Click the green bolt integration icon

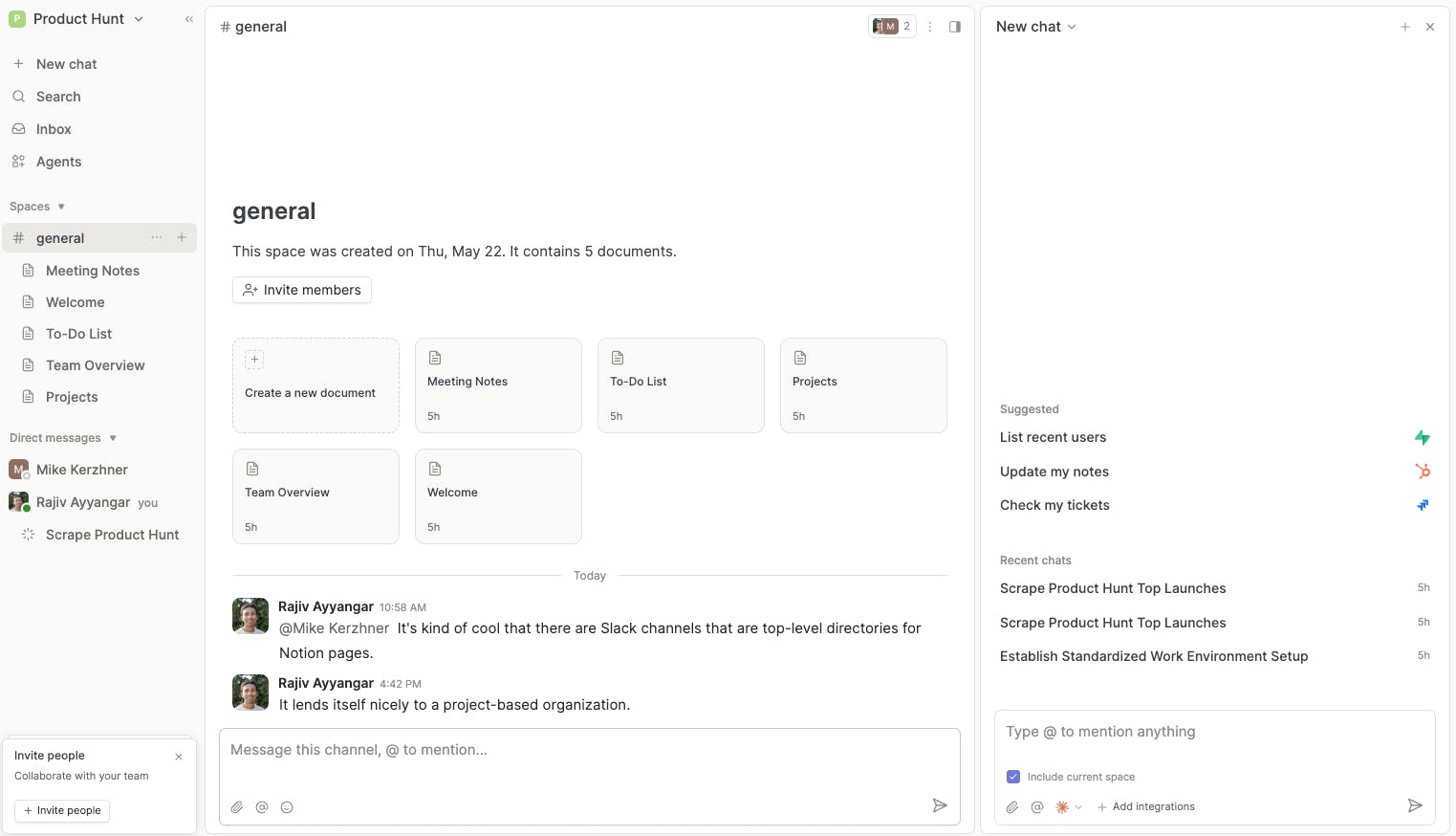(x=1423, y=437)
